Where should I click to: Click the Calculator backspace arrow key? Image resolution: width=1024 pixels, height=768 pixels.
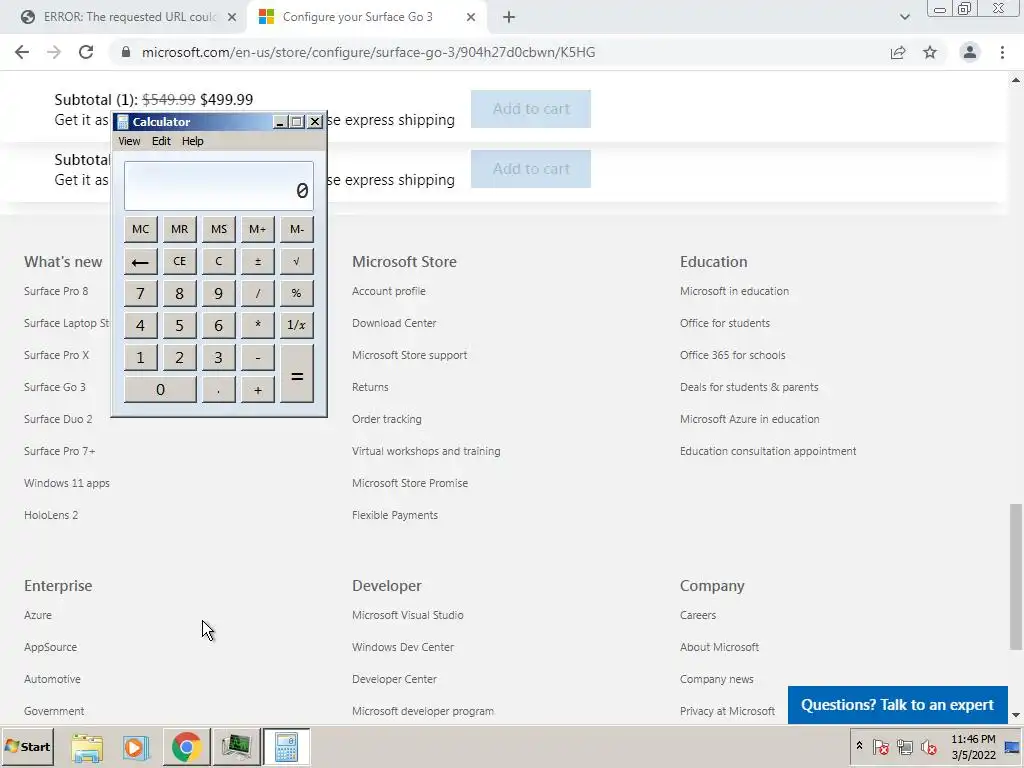point(140,261)
